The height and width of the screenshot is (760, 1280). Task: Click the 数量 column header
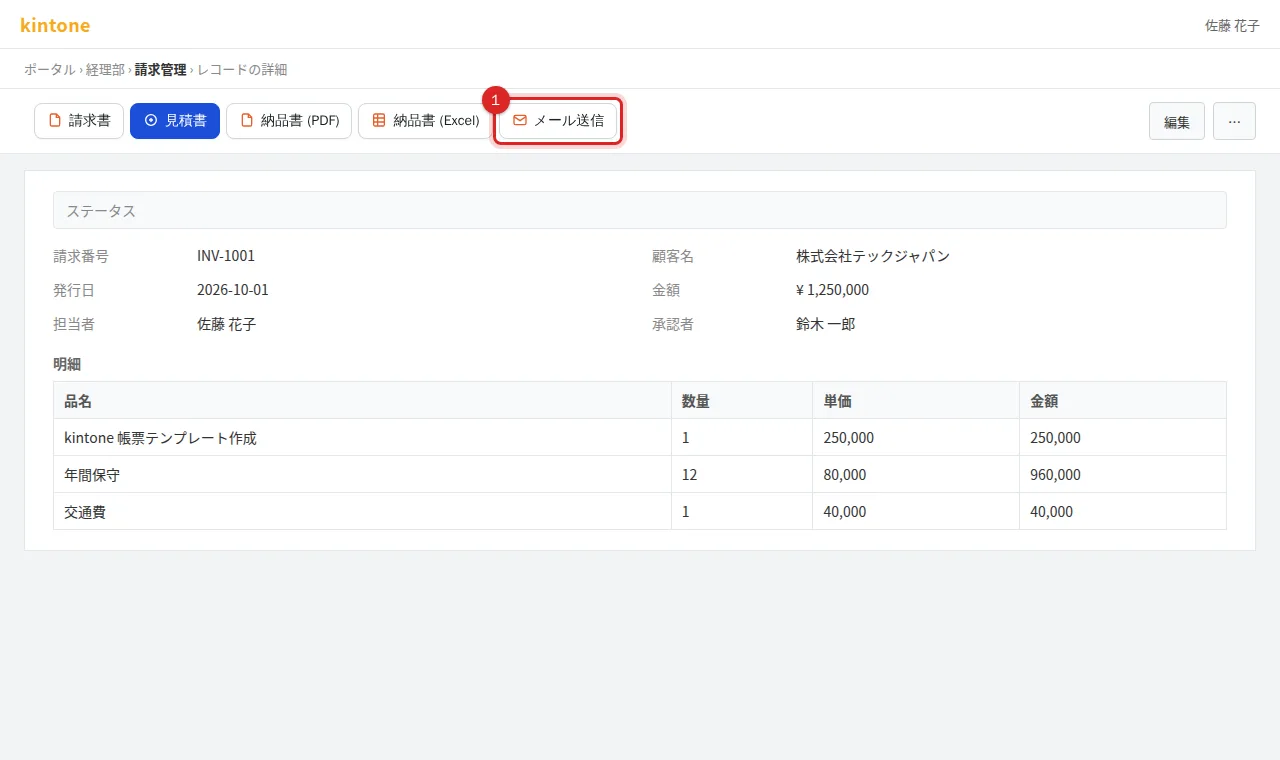tap(742, 400)
